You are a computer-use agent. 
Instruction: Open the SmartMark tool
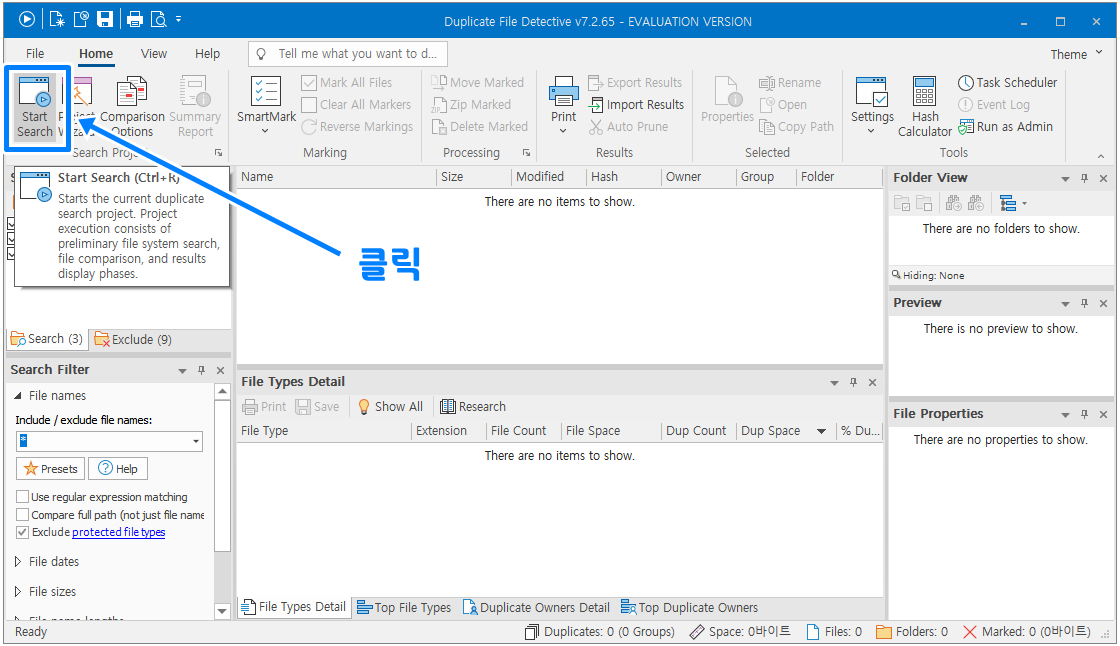pos(266,105)
